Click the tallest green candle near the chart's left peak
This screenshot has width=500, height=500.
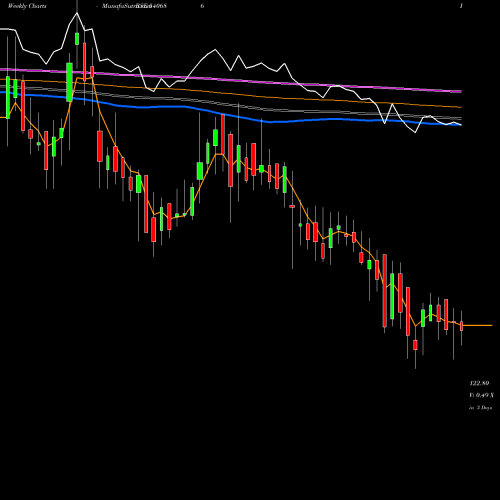coord(69,82)
